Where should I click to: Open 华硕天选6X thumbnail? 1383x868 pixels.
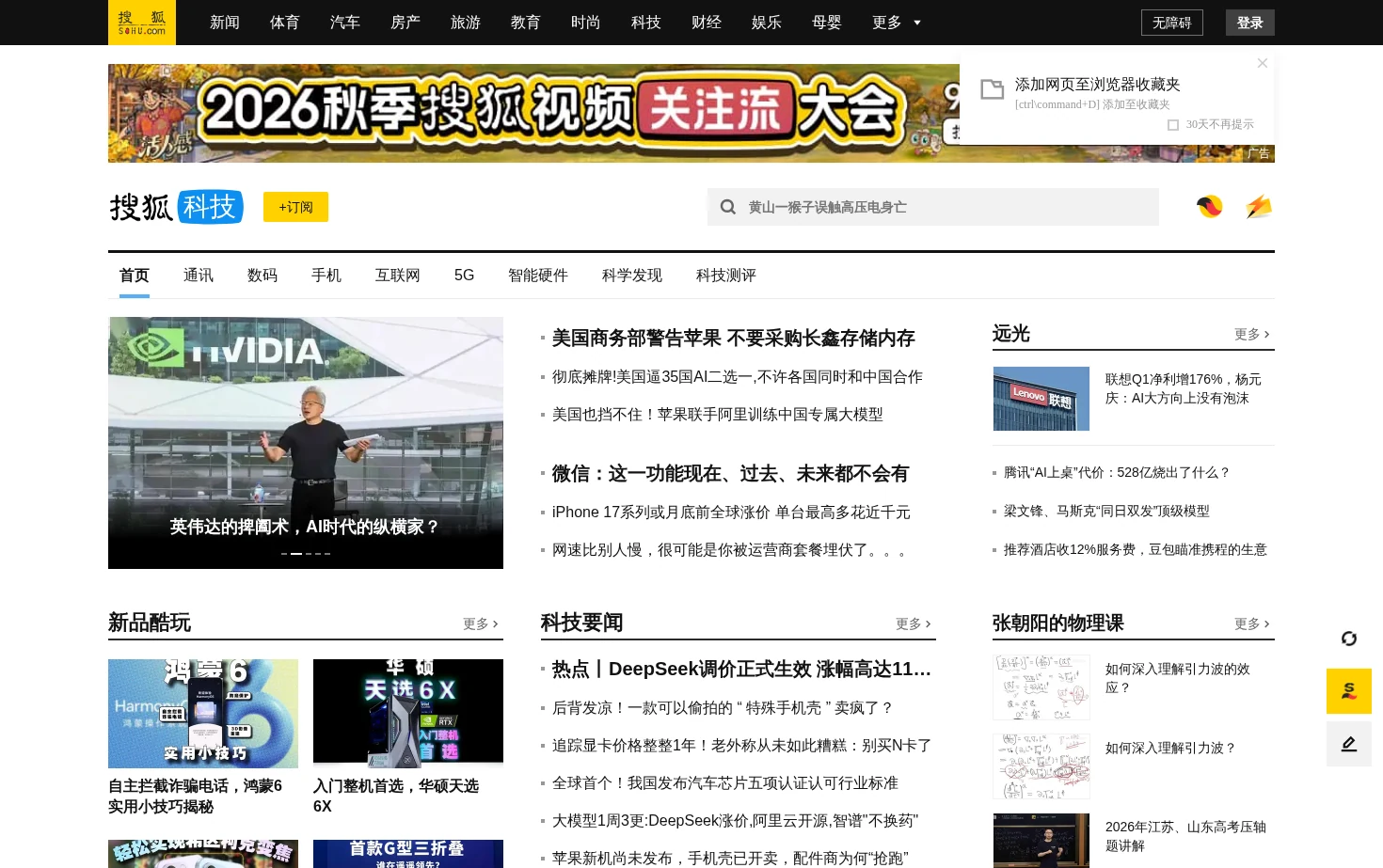tap(408, 714)
